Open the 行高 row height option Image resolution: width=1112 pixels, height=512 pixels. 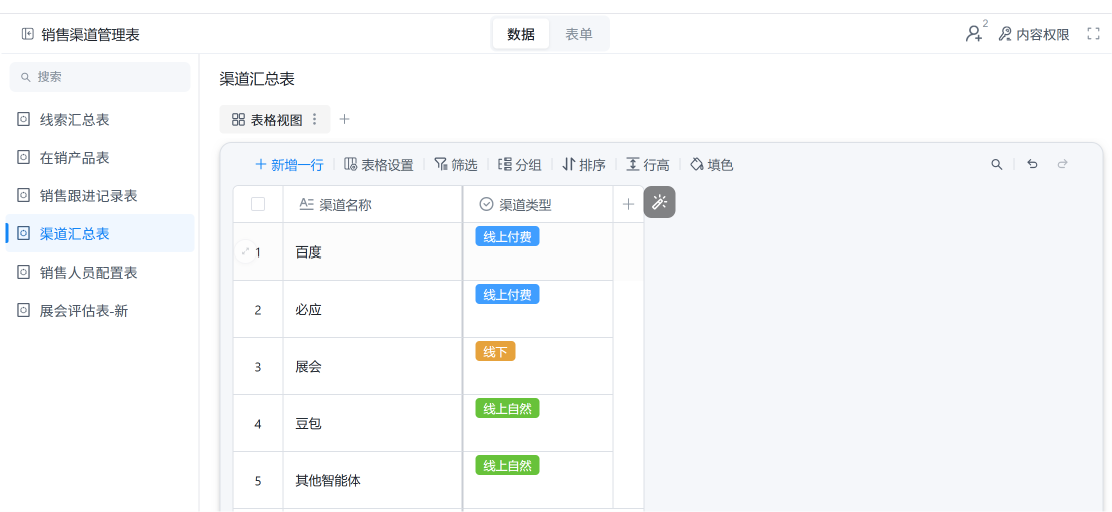[647, 165]
